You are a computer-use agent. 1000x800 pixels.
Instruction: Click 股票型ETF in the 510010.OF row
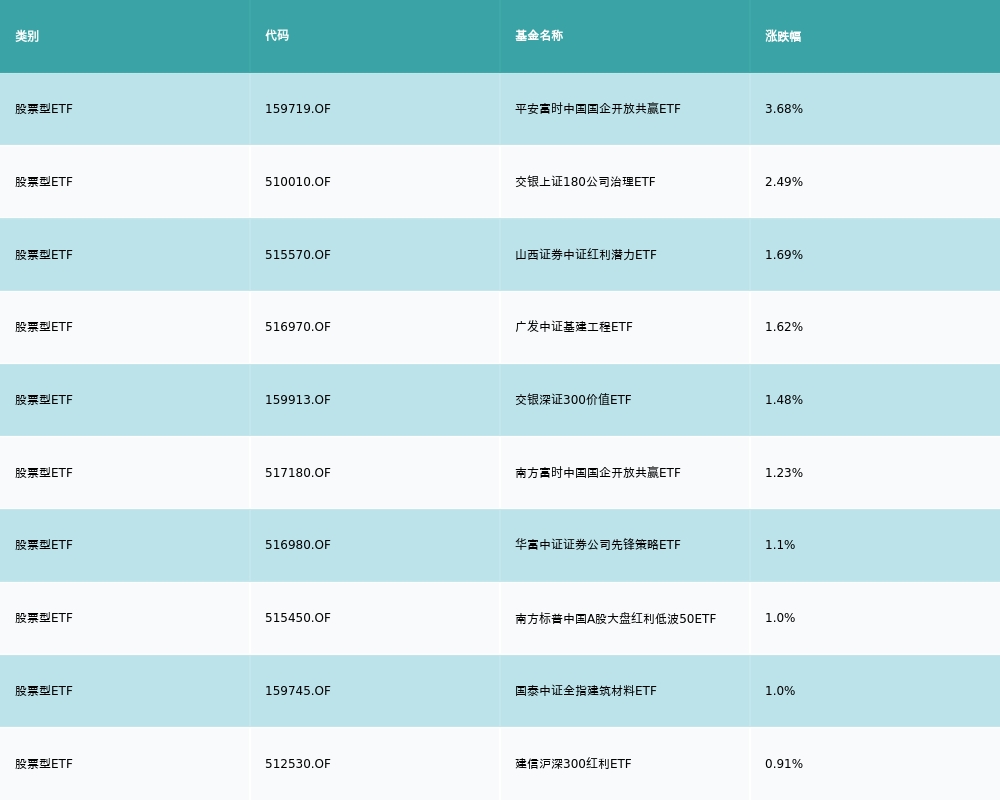click(x=44, y=182)
